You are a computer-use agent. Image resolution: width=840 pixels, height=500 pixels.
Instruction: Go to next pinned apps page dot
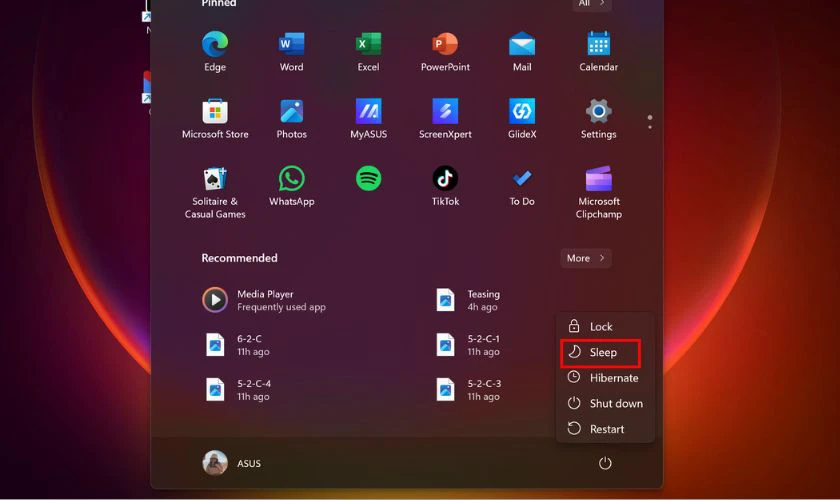pyautogui.click(x=650, y=126)
